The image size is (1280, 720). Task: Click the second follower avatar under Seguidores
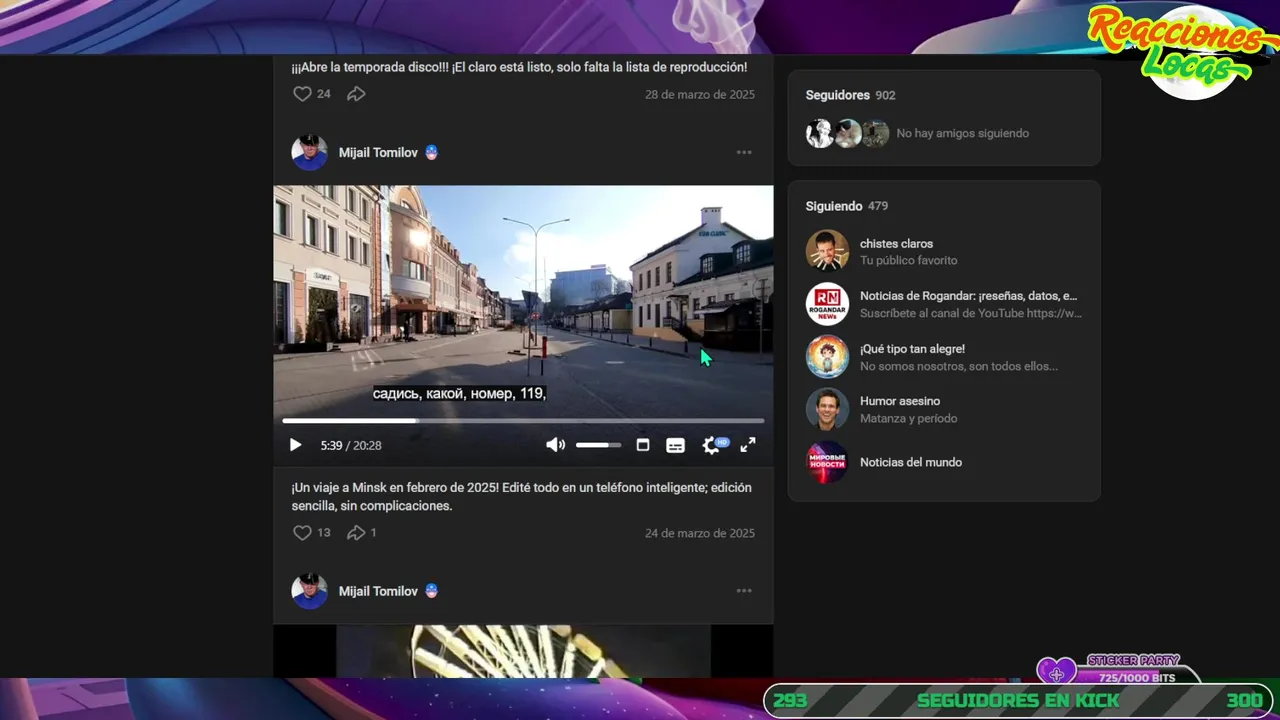point(848,133)
